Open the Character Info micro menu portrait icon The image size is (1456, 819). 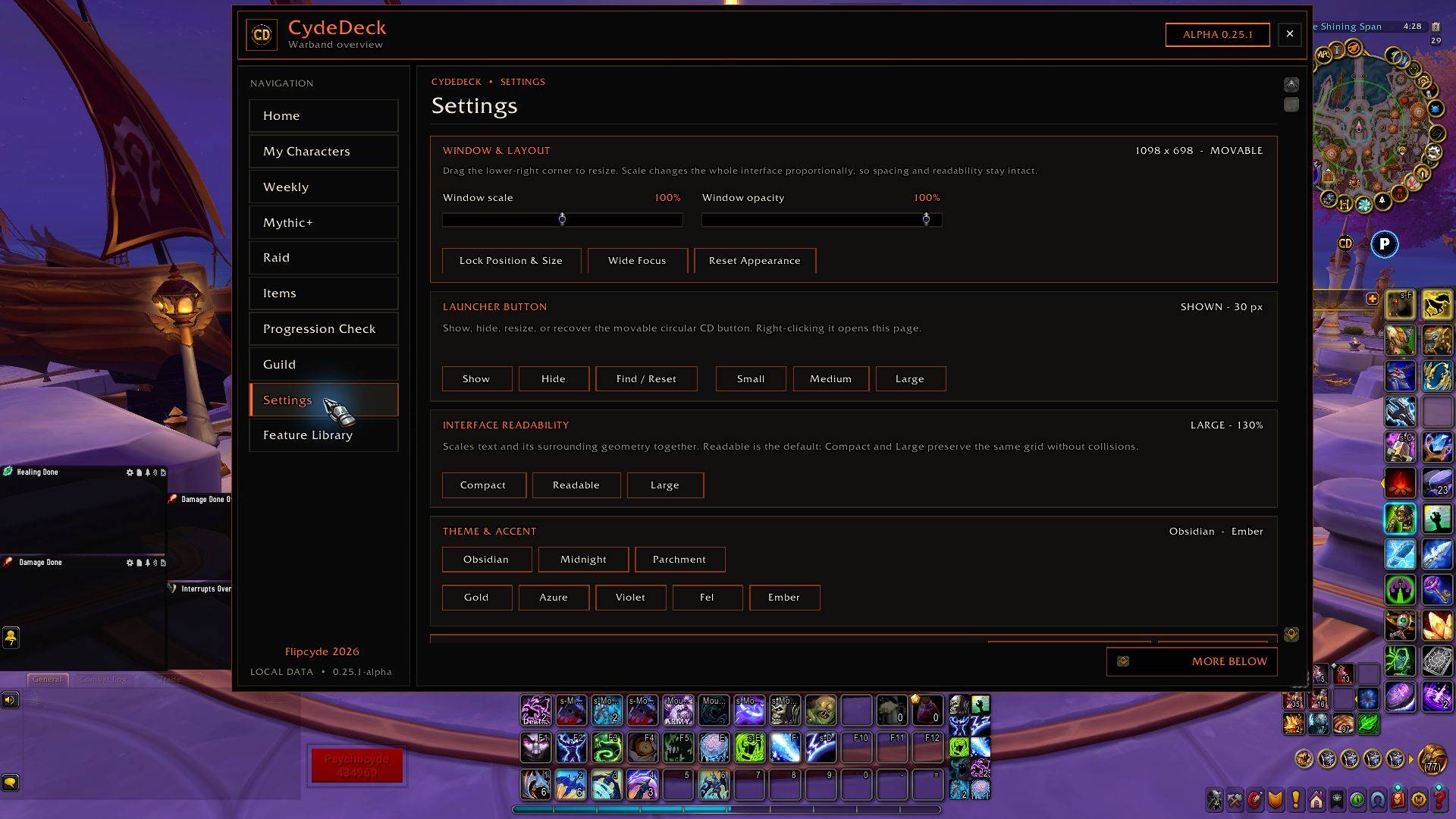click(1215, 799)
